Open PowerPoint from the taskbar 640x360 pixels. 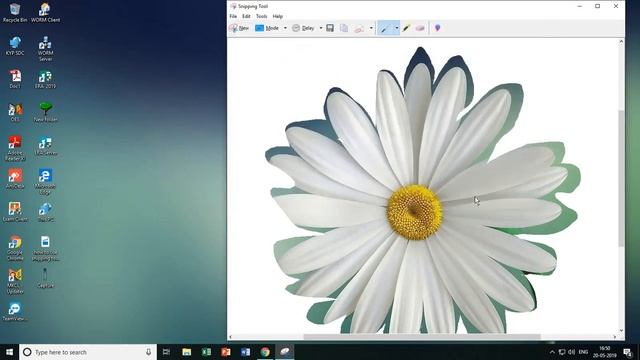pyautogui.click(x=226, y=352)
